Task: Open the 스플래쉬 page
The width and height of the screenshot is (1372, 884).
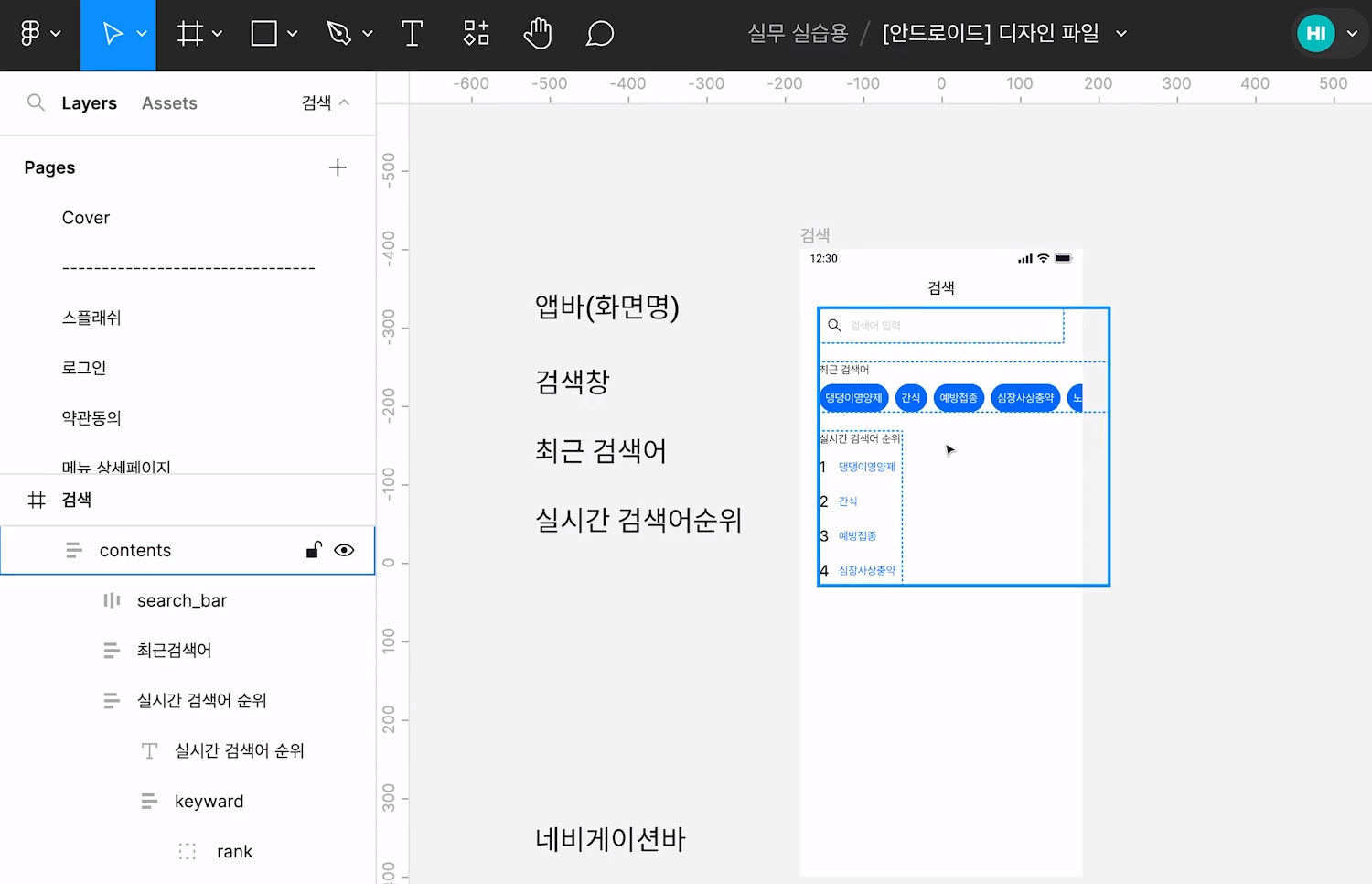Action: (x=91, y=318)
